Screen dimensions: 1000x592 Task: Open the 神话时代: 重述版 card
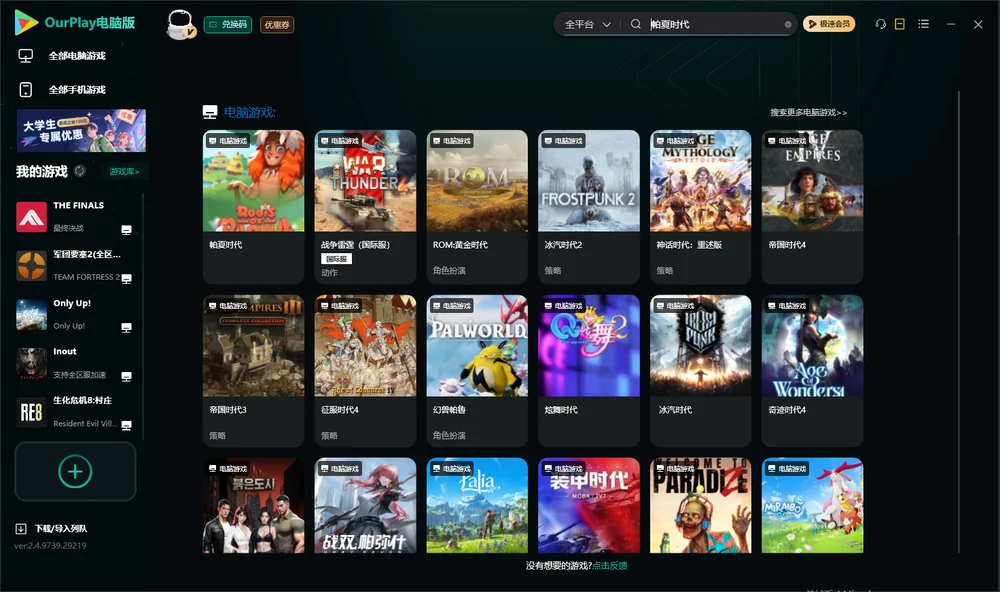click(700, 207)
